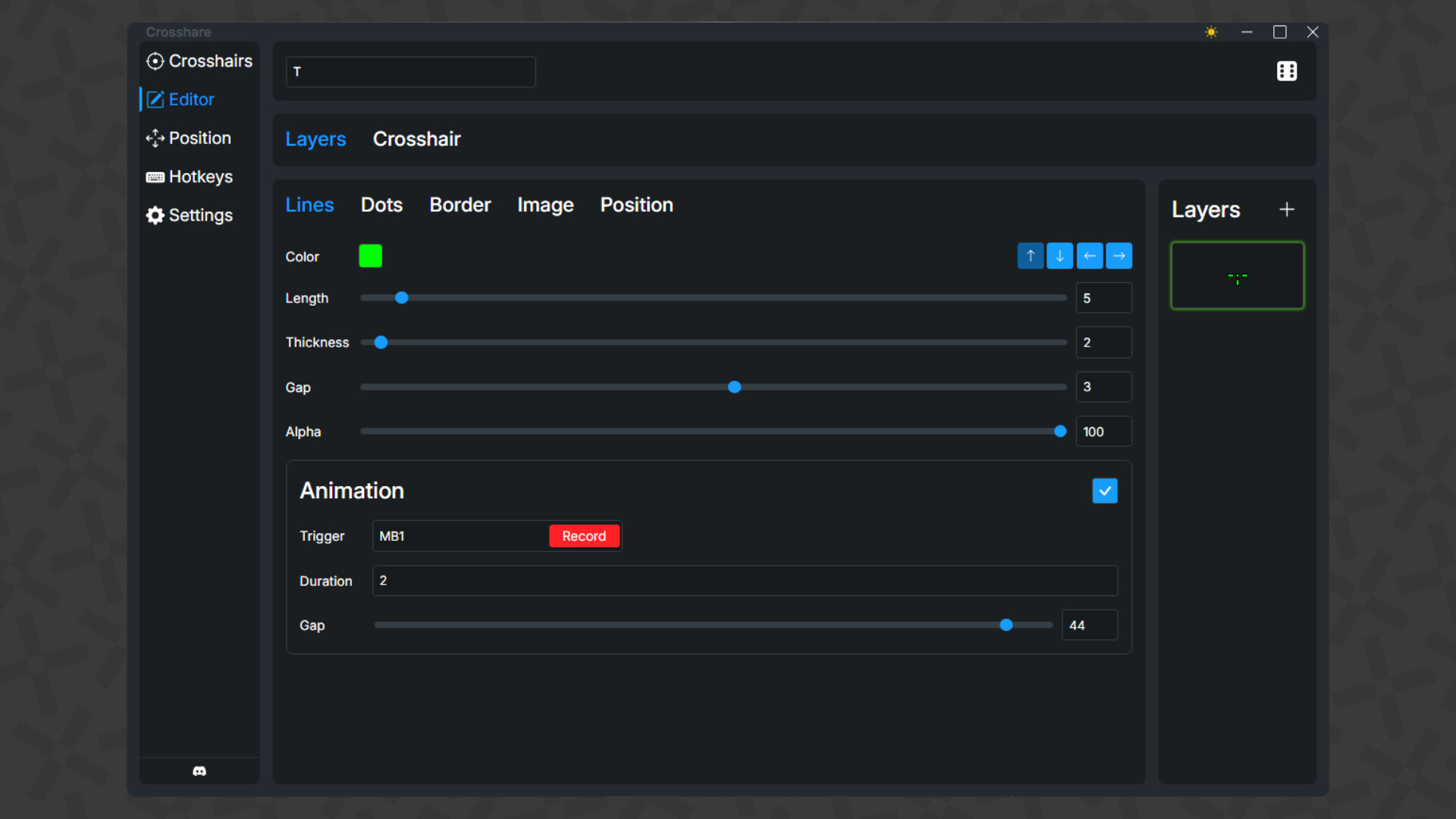This screenshot has height=819, width=1456.
Task: Open the Discord link at sidebar bottom
Action: (x=199, y=770)
